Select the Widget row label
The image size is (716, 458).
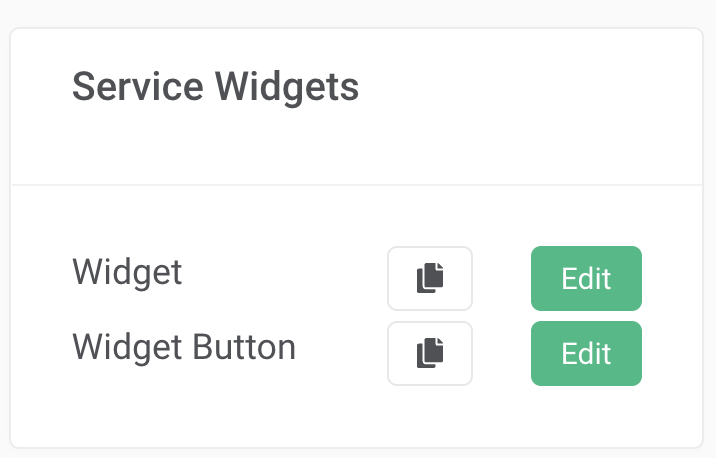click(127, 273)
